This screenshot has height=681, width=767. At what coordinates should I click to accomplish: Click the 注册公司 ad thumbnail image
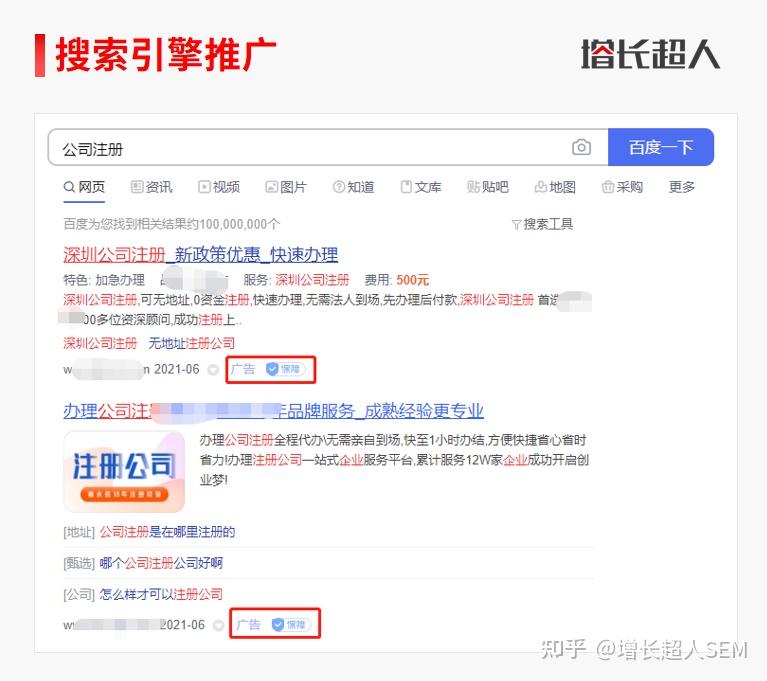124,472
